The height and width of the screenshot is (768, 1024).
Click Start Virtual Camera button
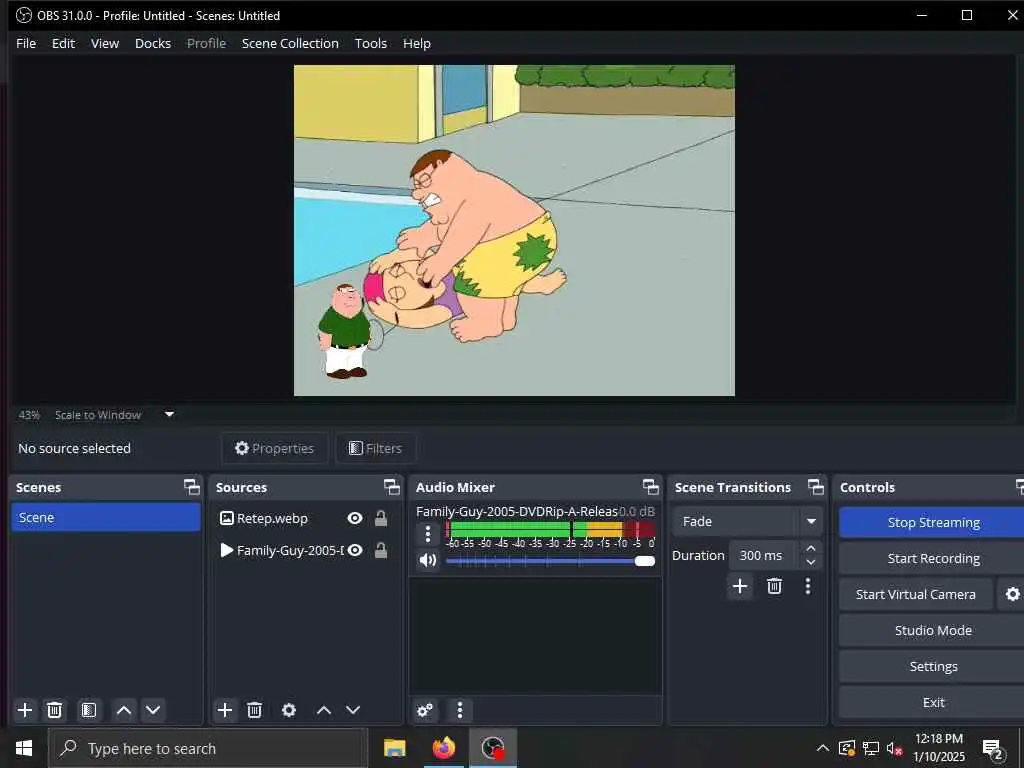point(916,594)
